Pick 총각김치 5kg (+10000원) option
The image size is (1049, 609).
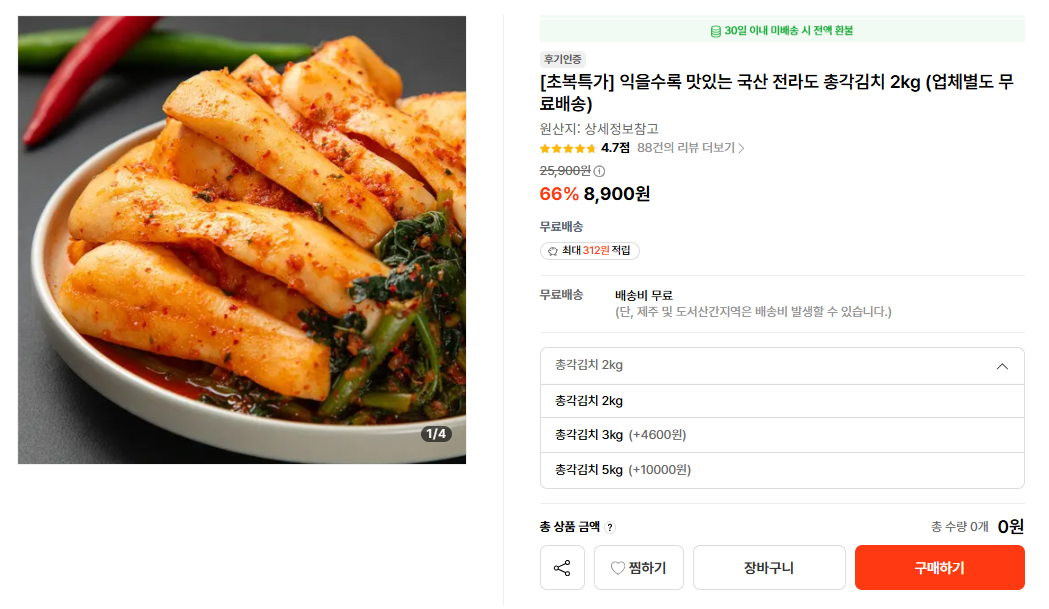point(782,470)
